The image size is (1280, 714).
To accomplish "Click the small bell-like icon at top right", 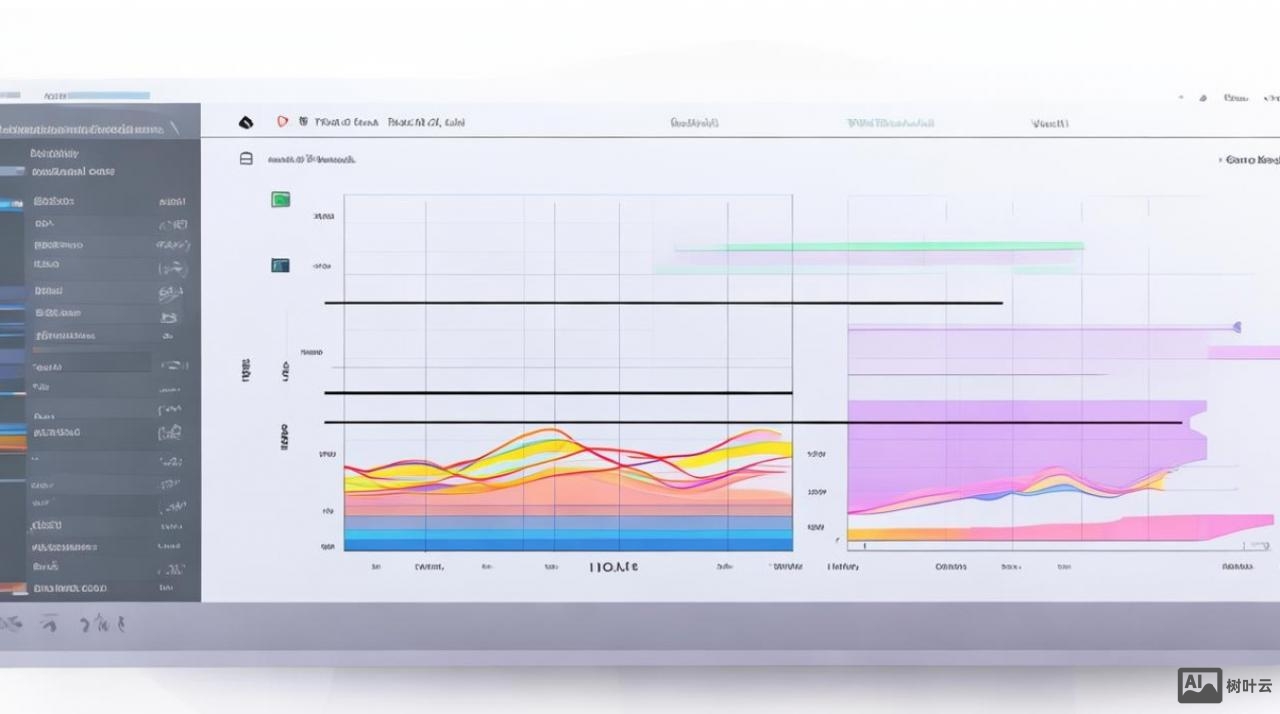I will 1202,98.
